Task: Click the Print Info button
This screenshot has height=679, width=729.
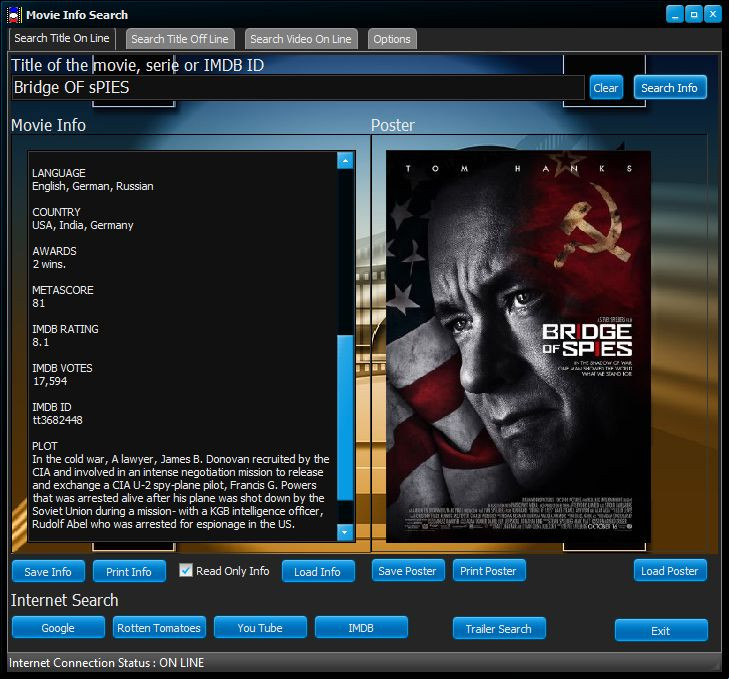Action: pos(129,572)
